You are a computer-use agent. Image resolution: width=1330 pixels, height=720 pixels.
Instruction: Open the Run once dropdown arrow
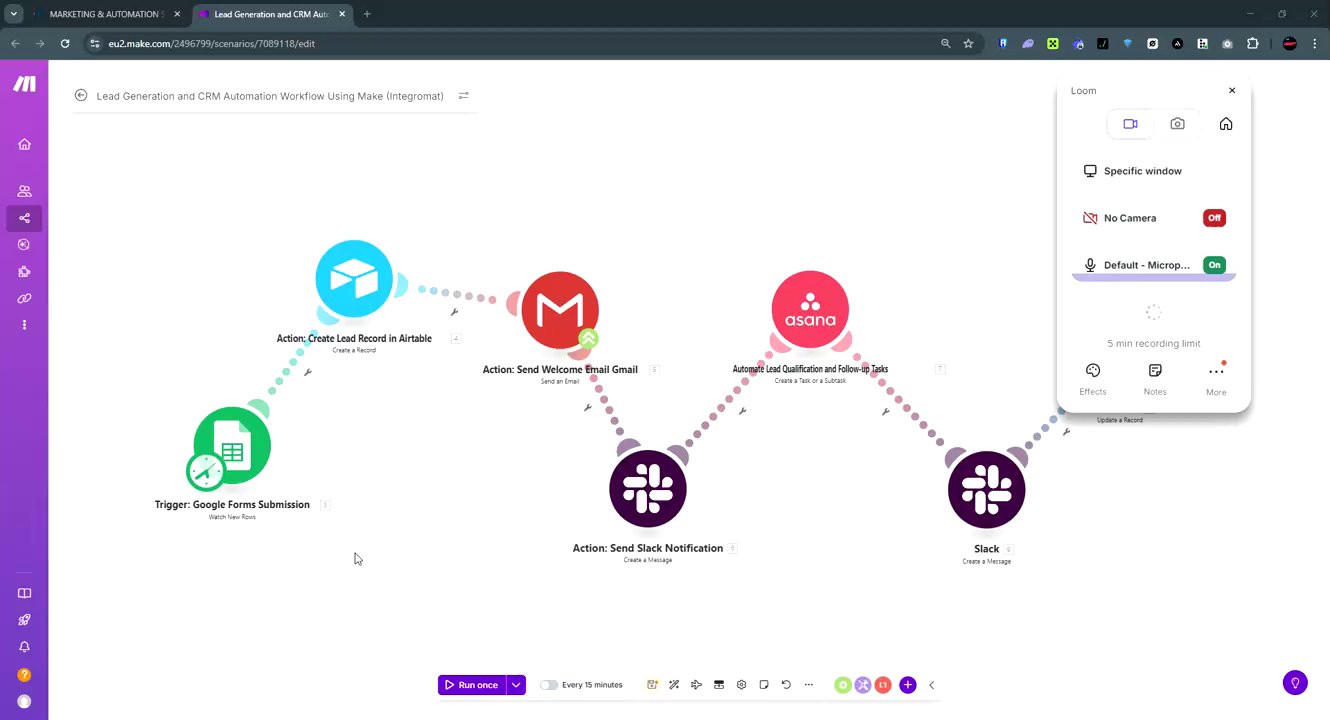click(516, 685)
